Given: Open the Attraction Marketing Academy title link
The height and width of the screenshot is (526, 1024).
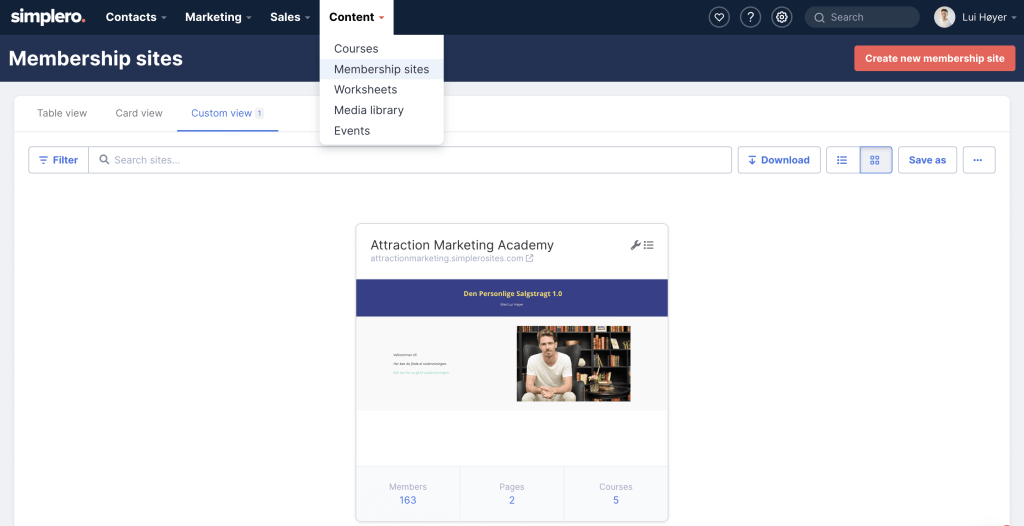Looking at the screenshot, I should pyautogui.click(x=462, y=245).
